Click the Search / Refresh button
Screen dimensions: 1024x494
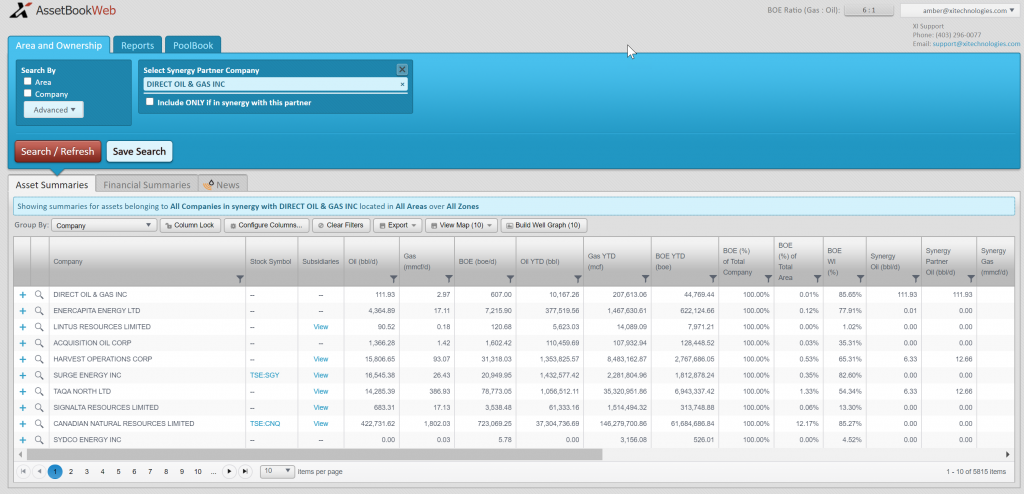pos(58,152)
